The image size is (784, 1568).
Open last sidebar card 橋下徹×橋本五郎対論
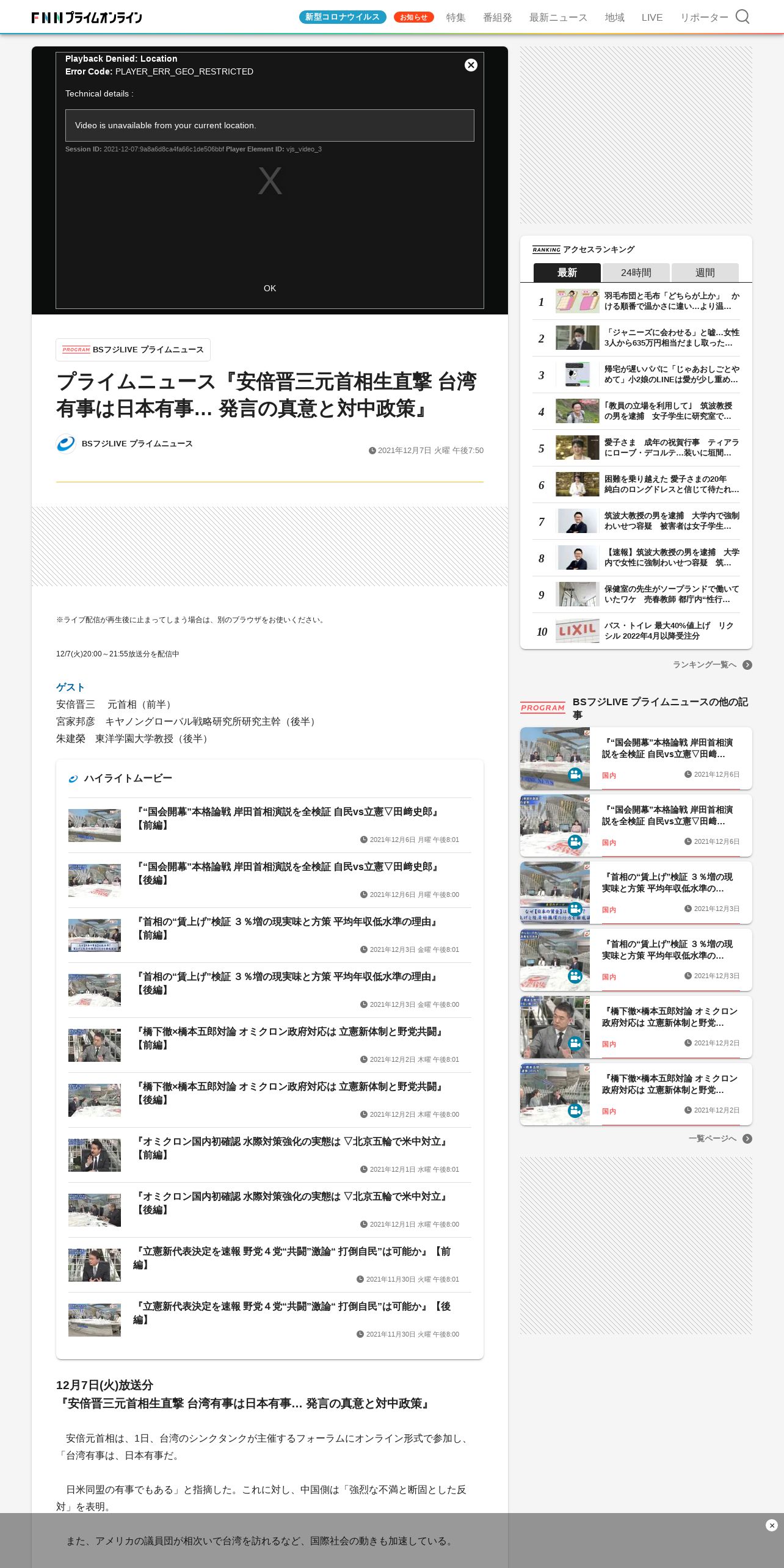point(636,1094)
